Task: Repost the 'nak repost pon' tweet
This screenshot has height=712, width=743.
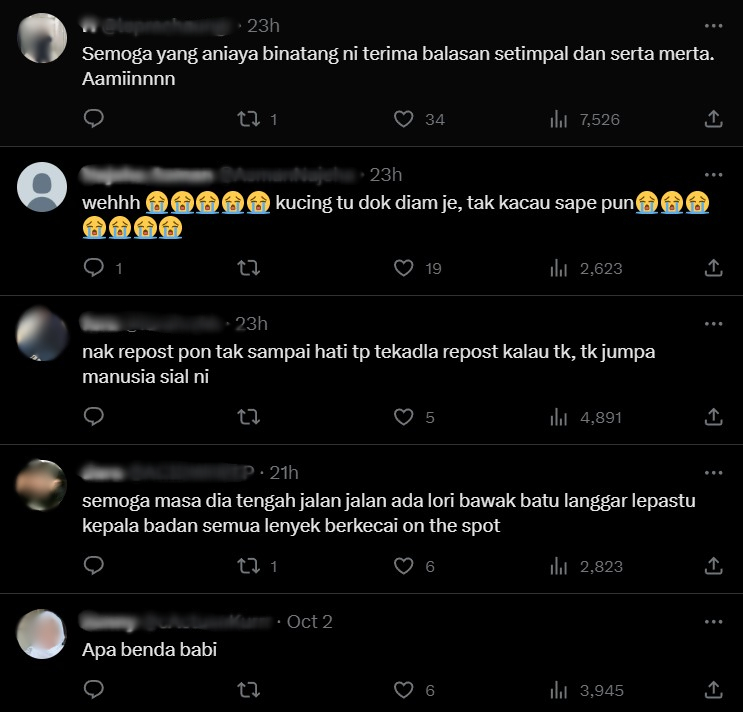Action: [x=248, y=417]
